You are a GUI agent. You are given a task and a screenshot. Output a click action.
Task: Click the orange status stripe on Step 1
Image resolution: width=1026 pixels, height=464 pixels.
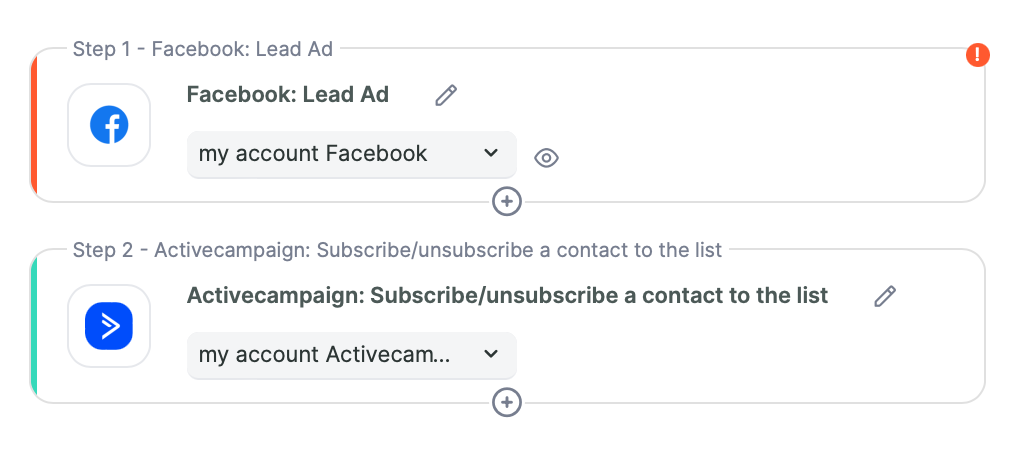[34, 125]
